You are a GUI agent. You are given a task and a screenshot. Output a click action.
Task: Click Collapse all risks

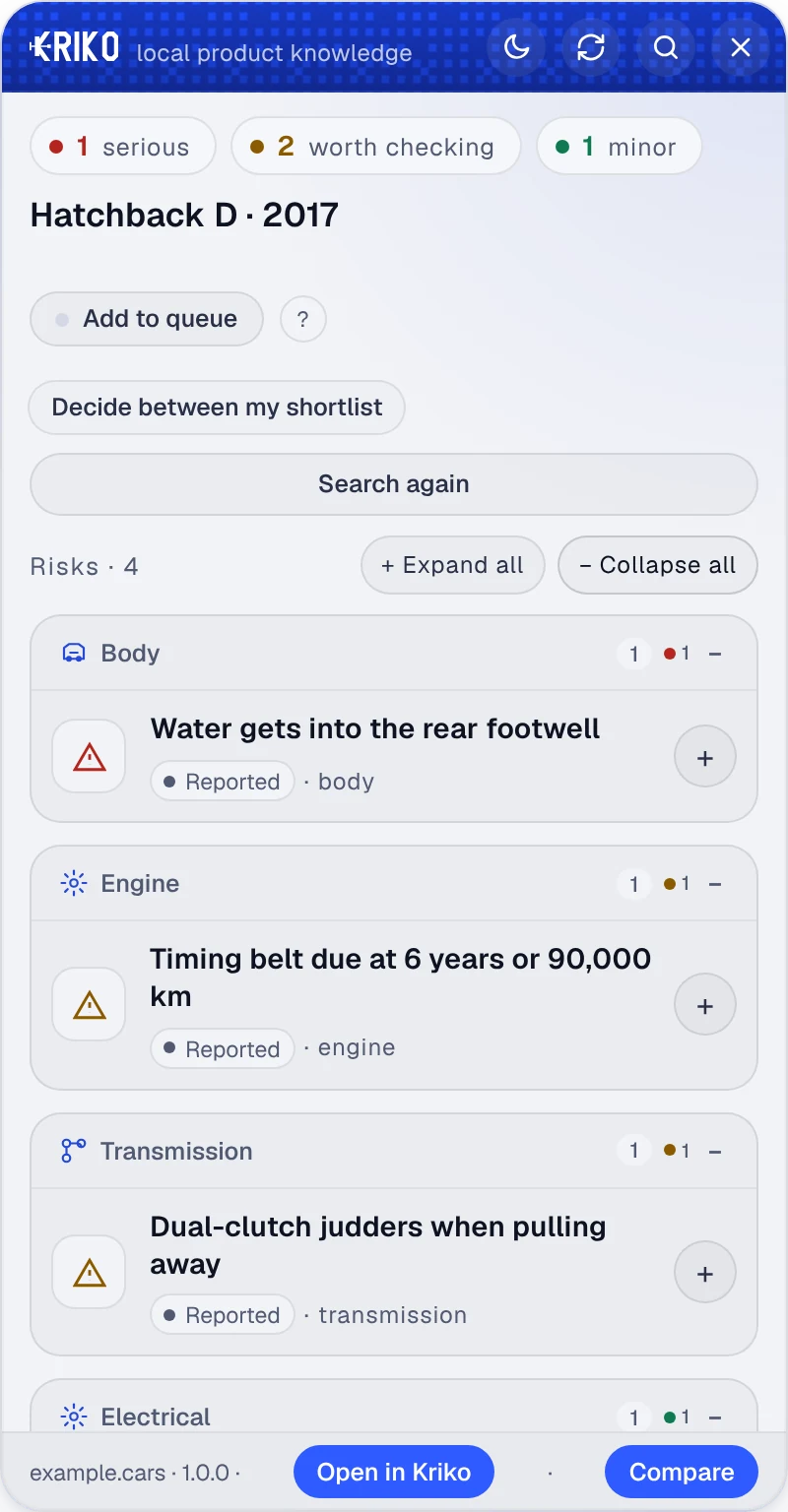[x=658, y=565]
